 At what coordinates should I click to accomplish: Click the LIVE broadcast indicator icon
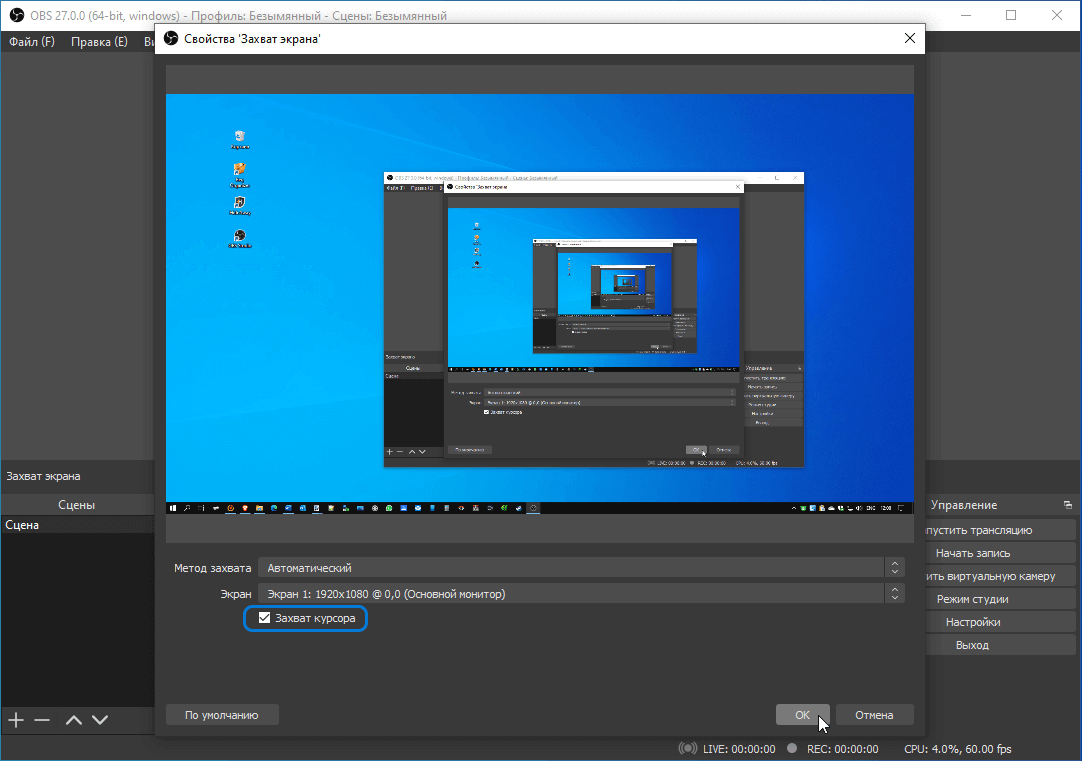689,748
